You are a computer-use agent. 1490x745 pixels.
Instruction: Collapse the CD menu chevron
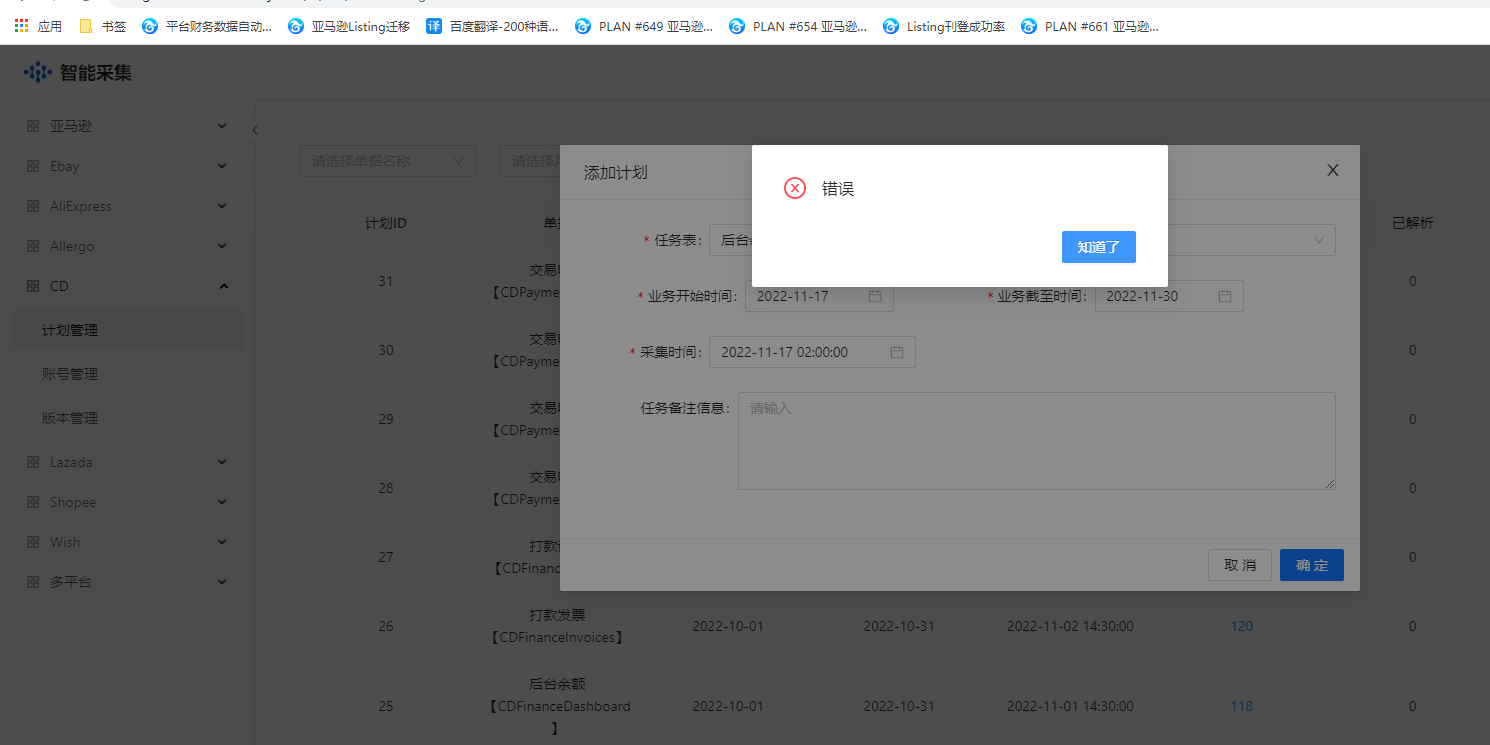223,286
